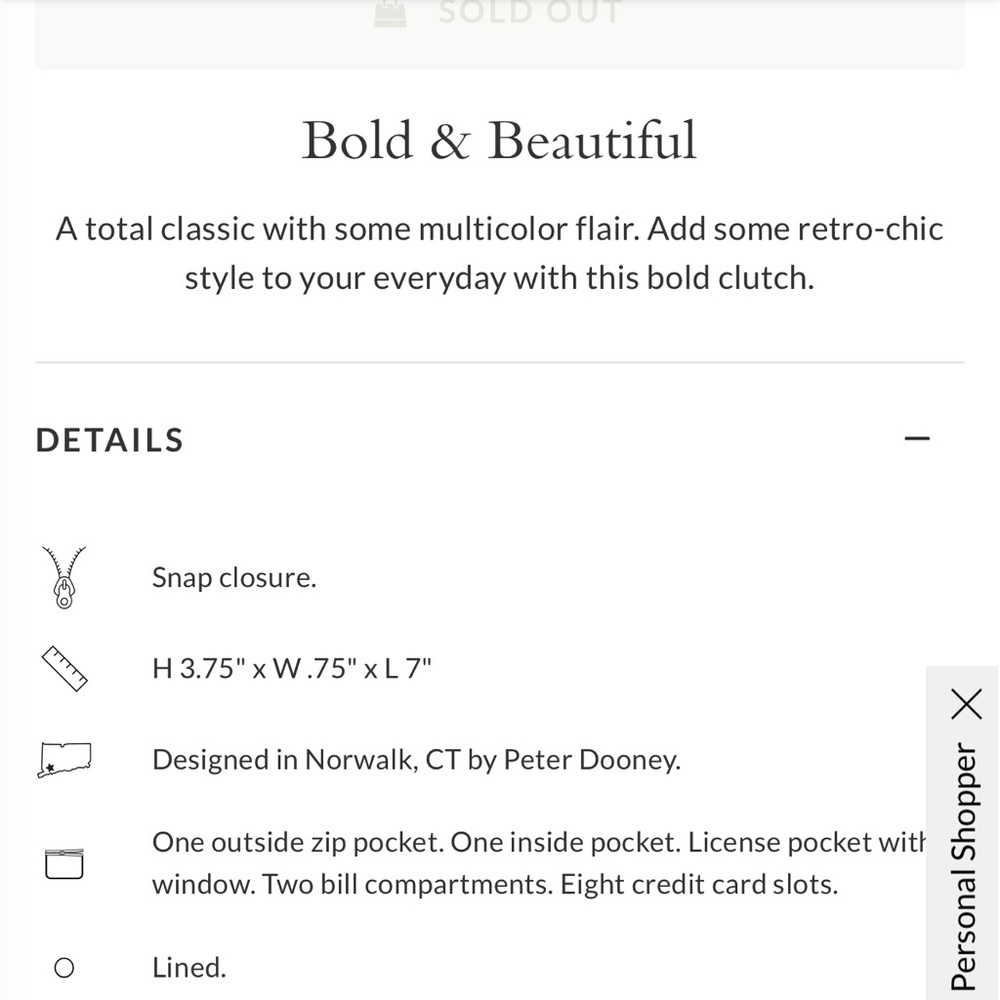Viewport: 1000px width, 1000px height.
Task: Click the divider line above Details
Action: (x=499, y=362)
